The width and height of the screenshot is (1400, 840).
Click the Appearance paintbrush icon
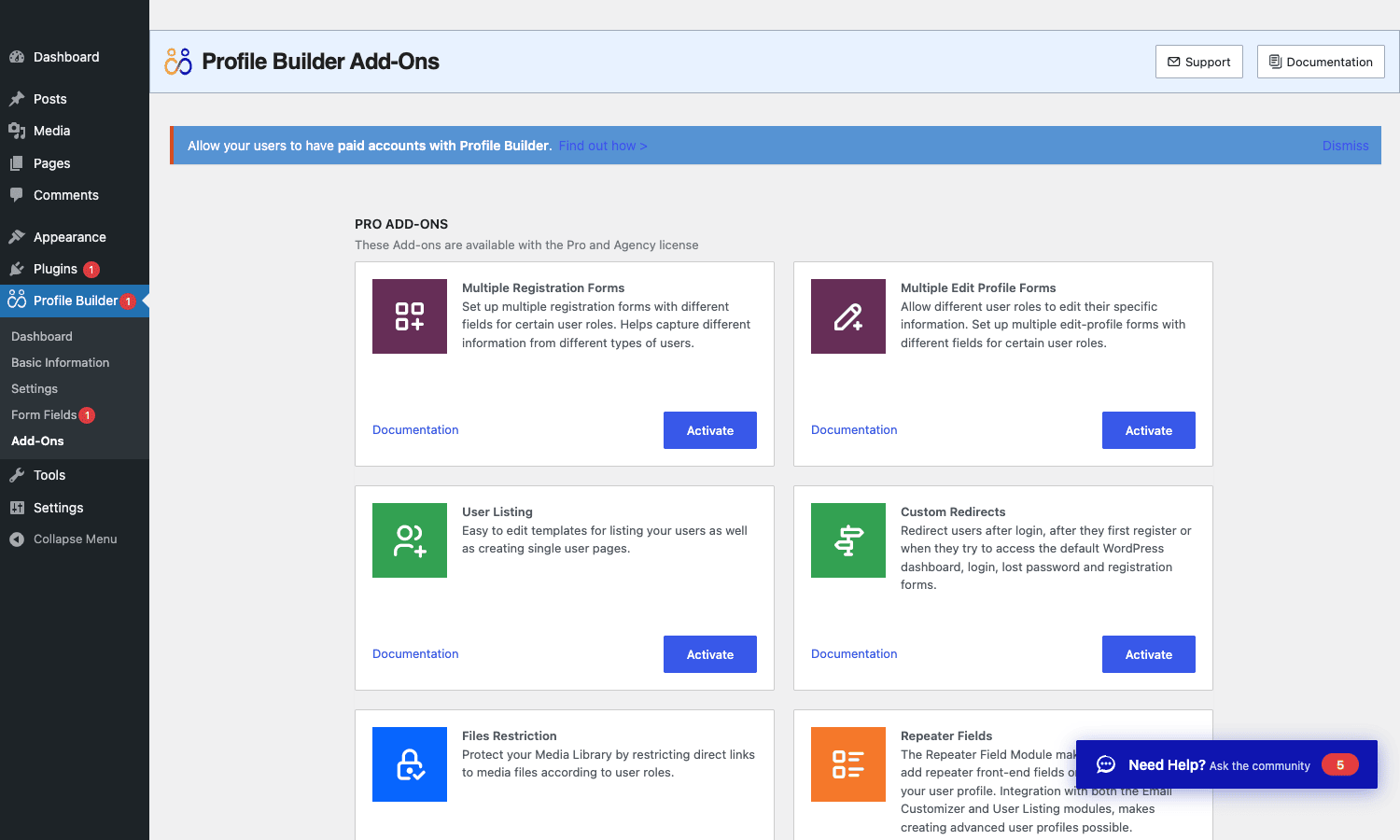pos(17,237)
